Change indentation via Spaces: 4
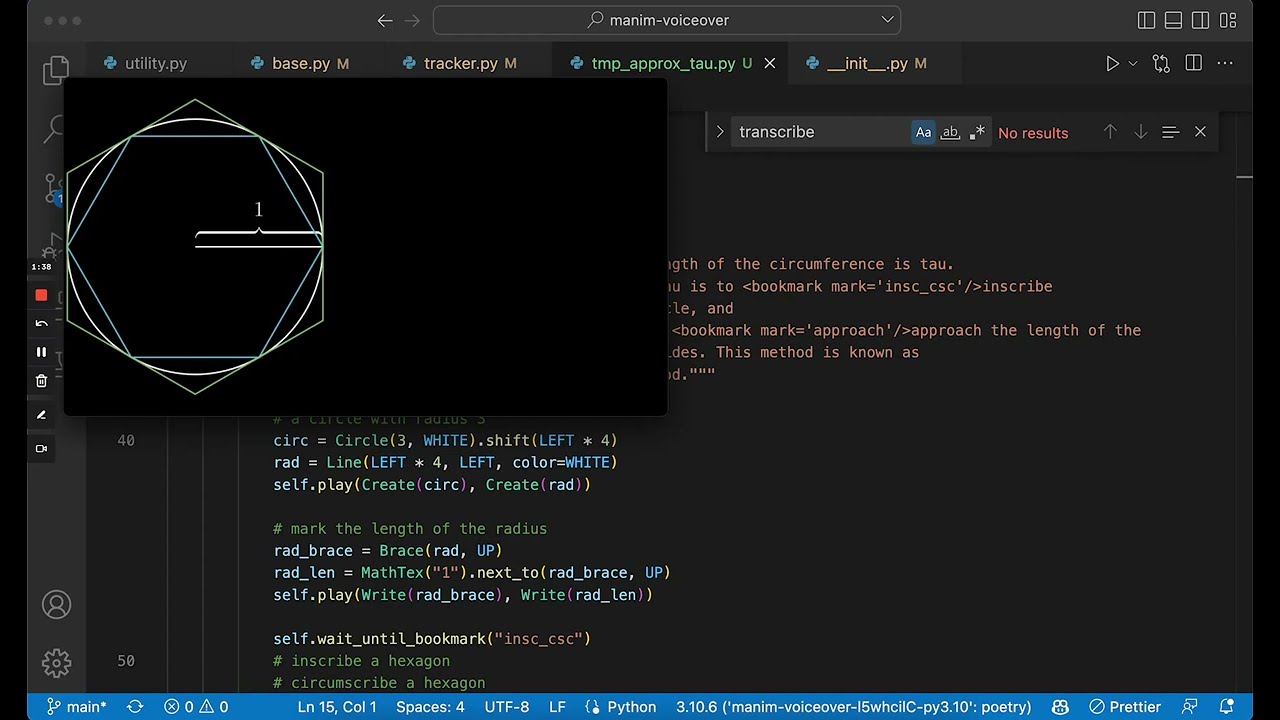The image size is (1280, 720). (x=430, y=706)
